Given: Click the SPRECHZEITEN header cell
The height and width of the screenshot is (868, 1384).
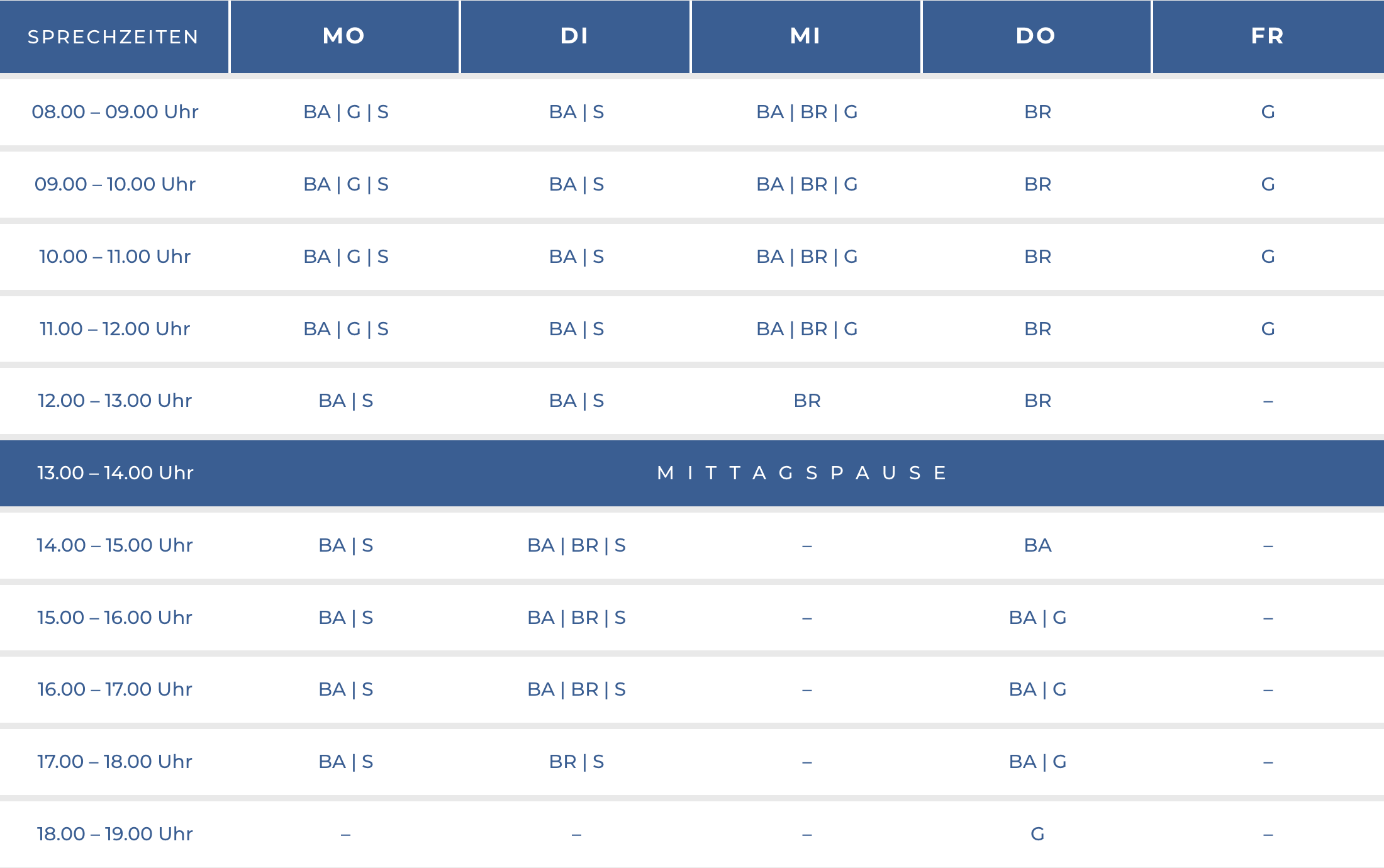Looking at the screenshot, I should (x=113, y=37).
